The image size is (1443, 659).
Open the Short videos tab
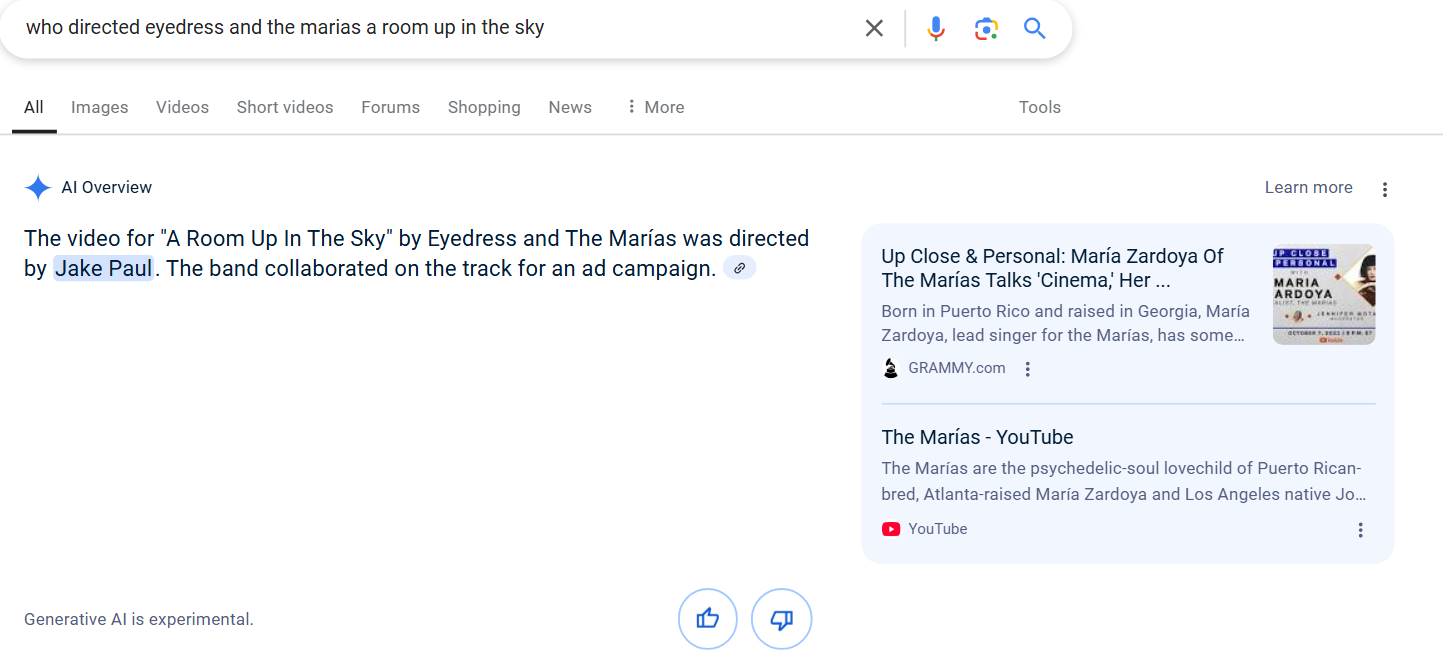(285, 107)
